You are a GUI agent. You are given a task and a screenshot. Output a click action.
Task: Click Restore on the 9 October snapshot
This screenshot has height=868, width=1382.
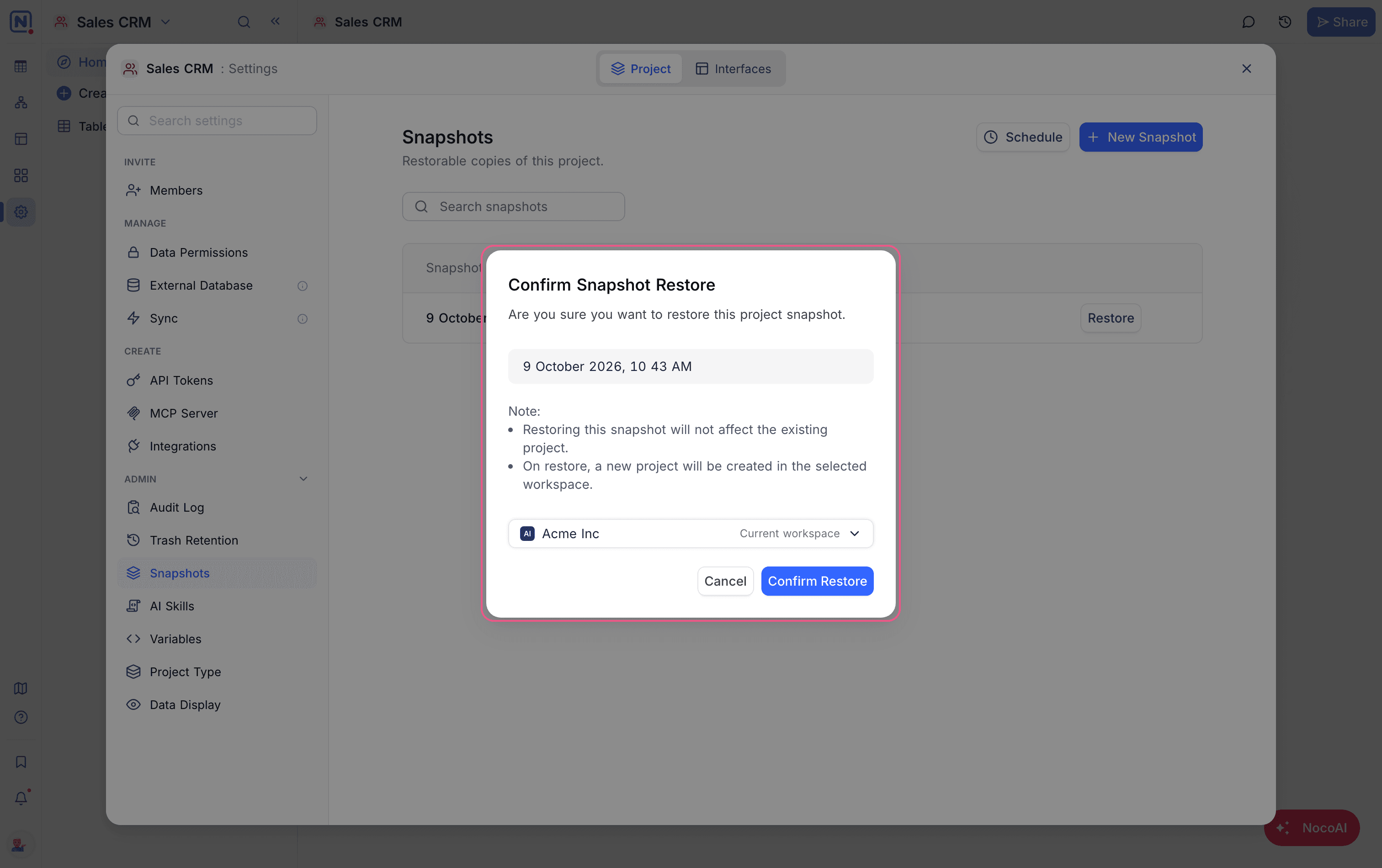[1110, 318]
